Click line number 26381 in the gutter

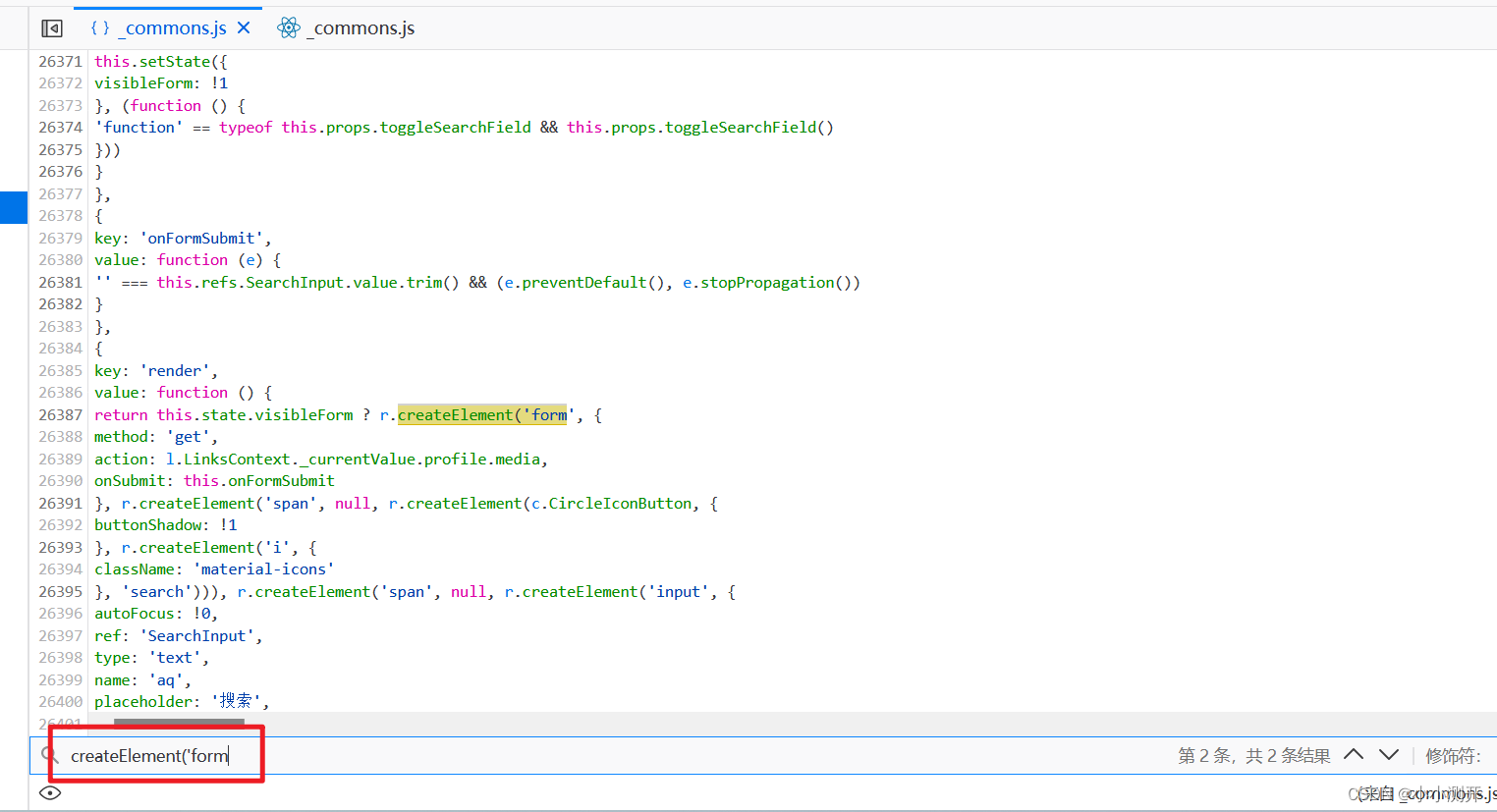click(x=61, y=282)
